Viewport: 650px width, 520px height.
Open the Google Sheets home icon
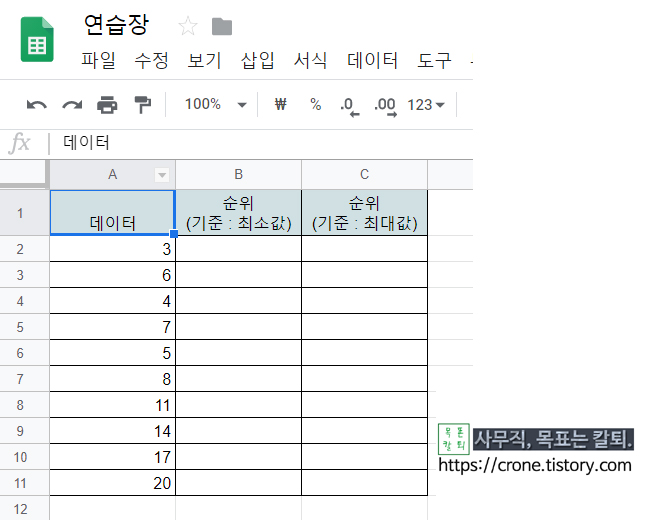coord(37,39)
